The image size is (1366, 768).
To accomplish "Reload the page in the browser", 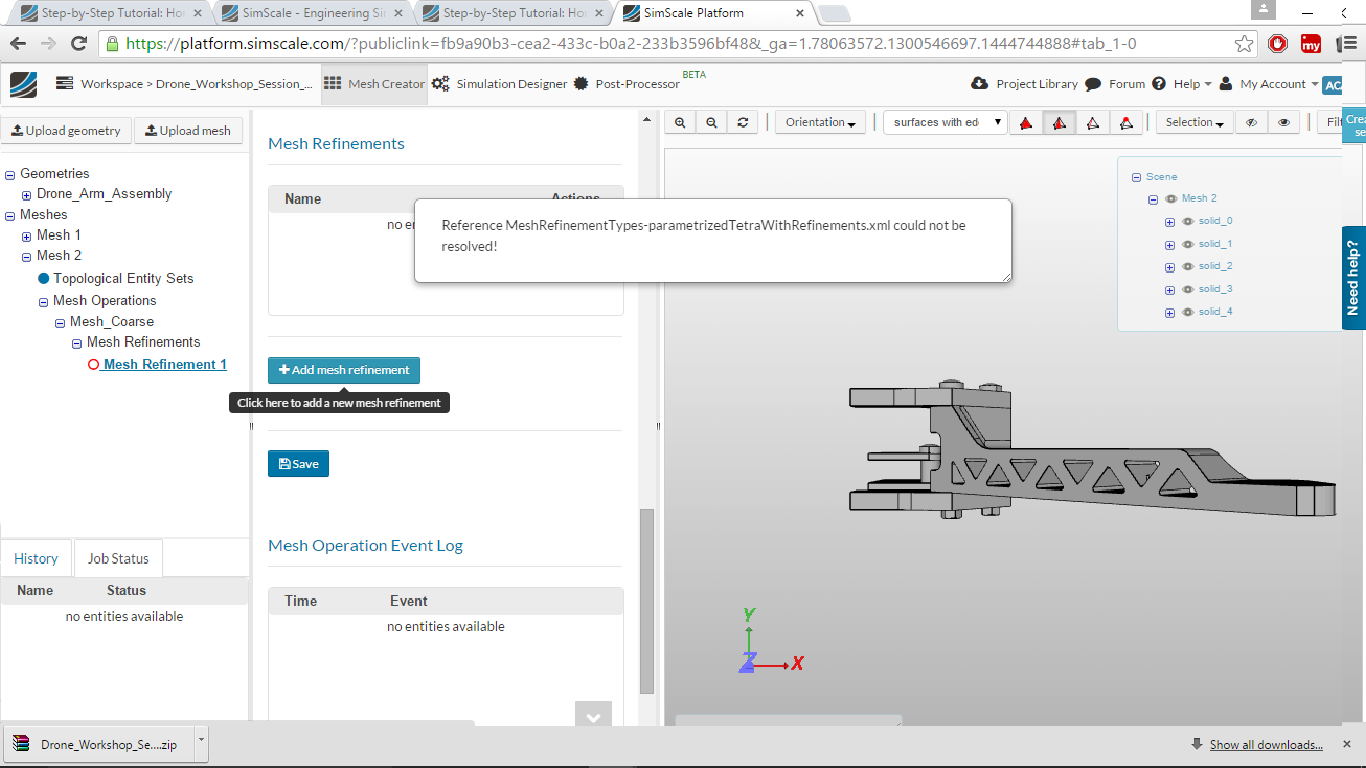I will pyautogui.click(x=79, y=44).
